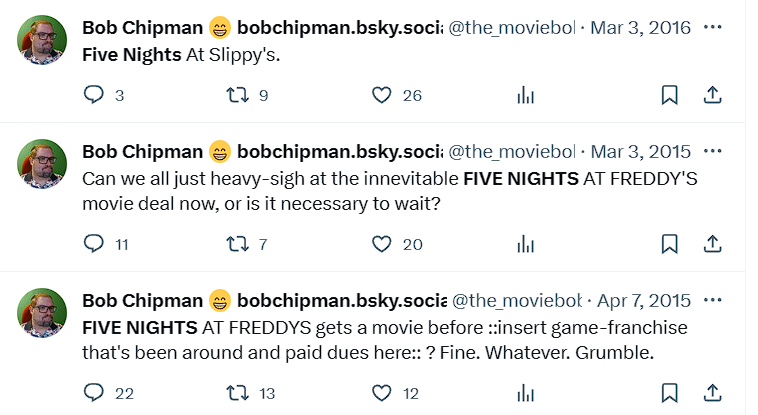The image size is (758, 415).
Task: Open more options on Mar 3, 2015 tweet
Action: pos(713,152)
